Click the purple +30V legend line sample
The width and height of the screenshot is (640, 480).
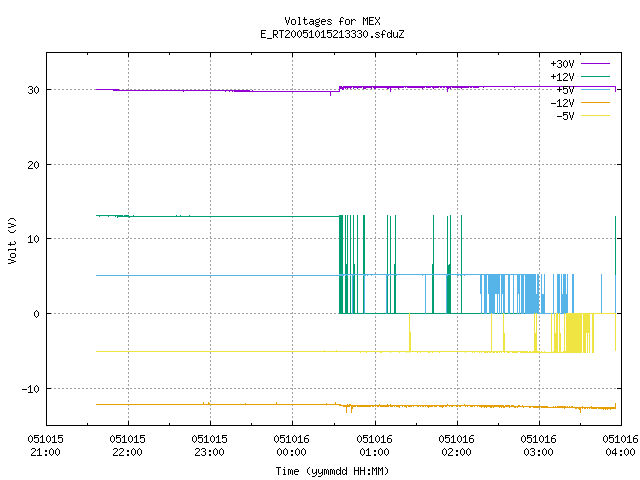coord(595,64)
